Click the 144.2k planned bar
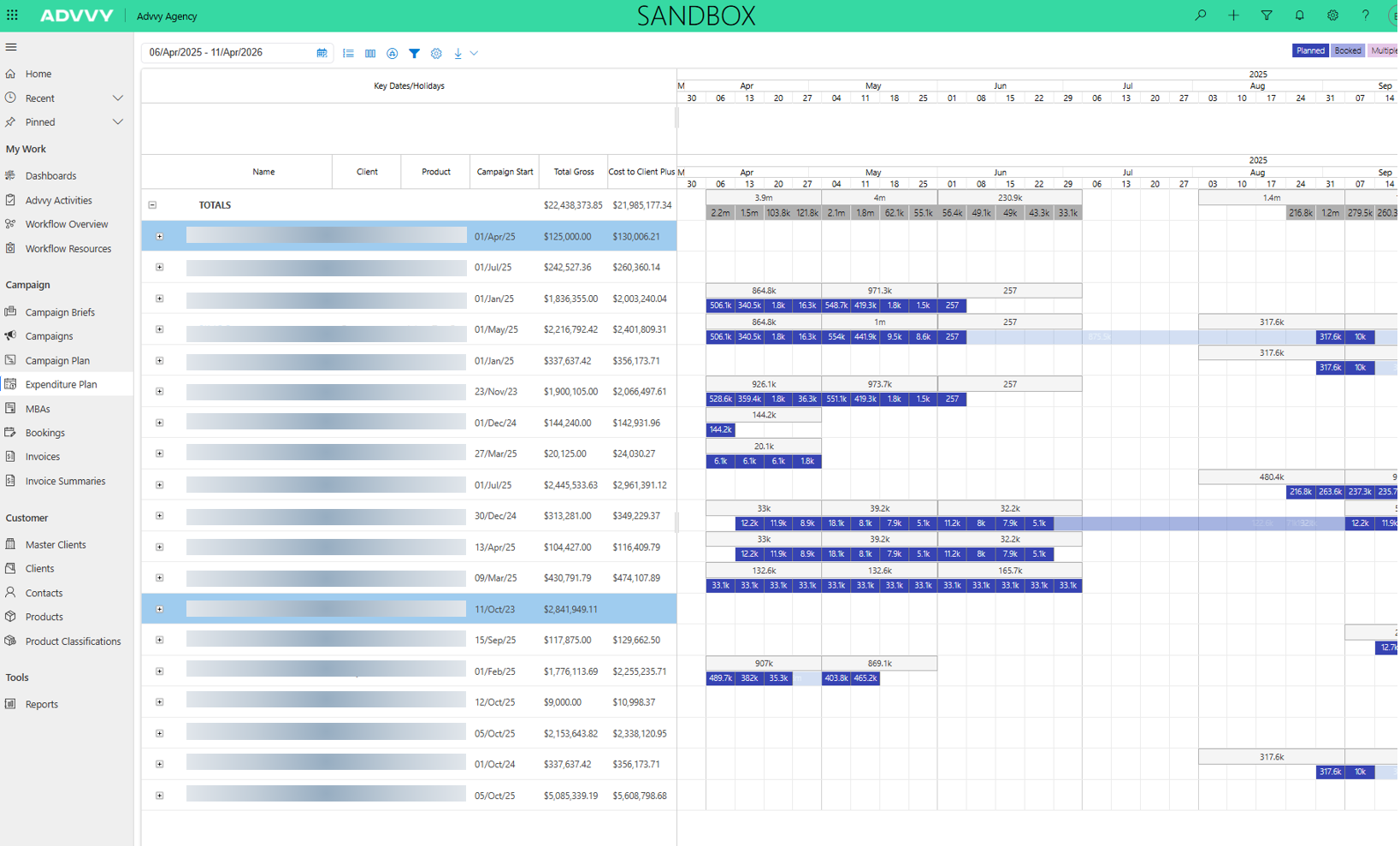Viewport: 1400px width, 846px height. point(721,430)
